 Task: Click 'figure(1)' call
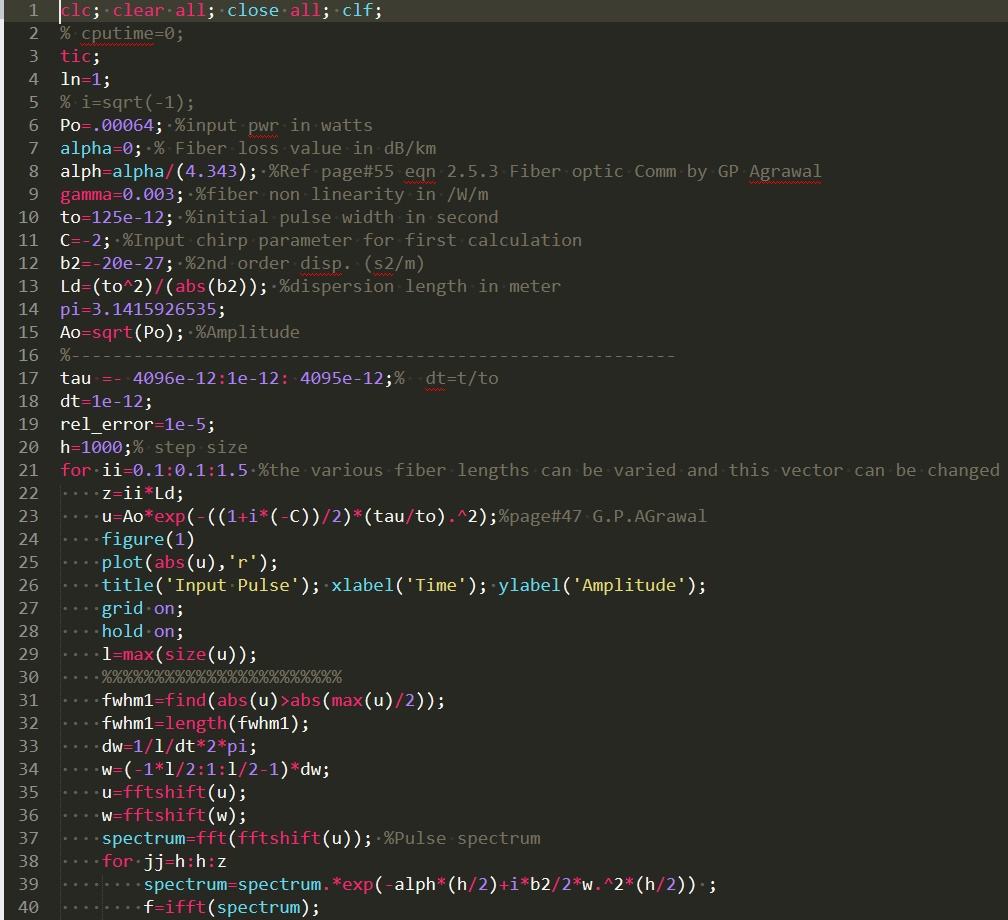pos(148,539)
